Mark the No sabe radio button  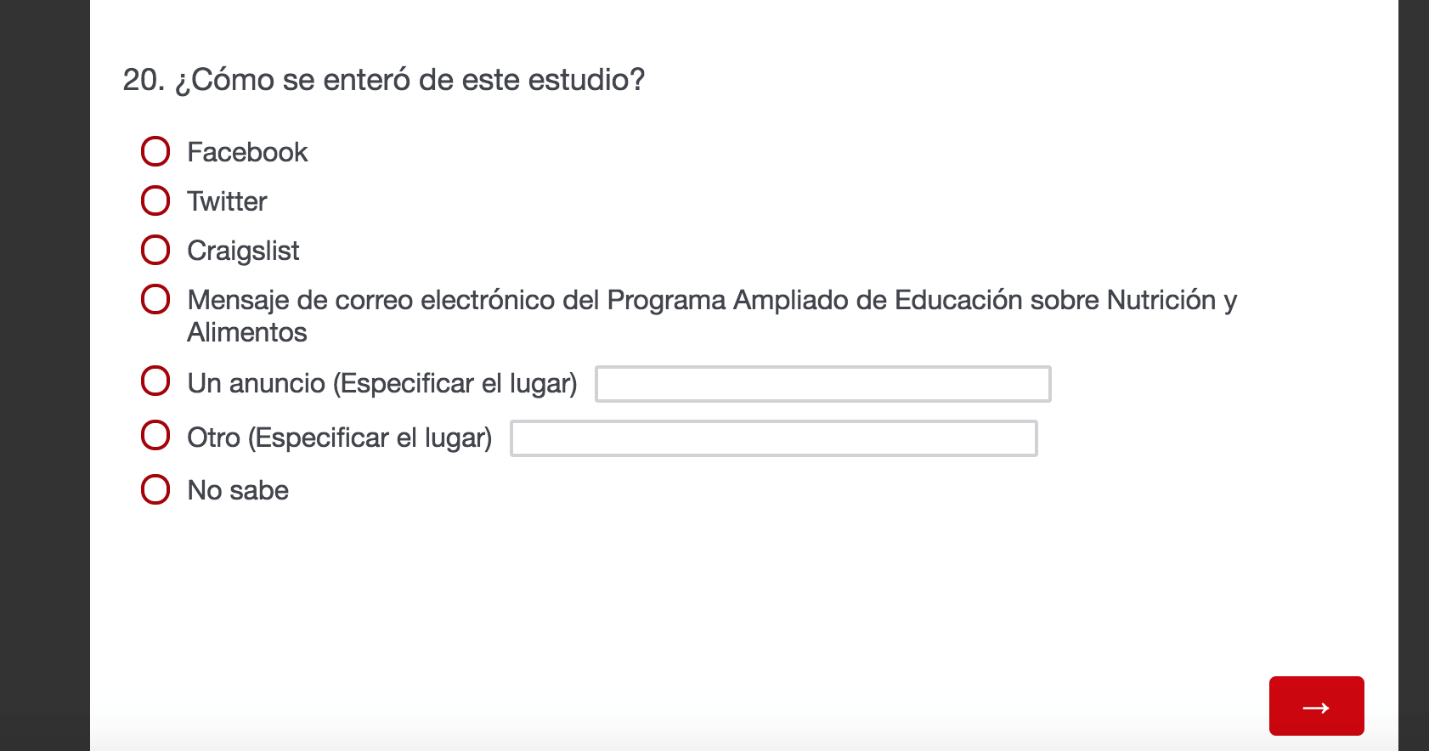[155, 490]
